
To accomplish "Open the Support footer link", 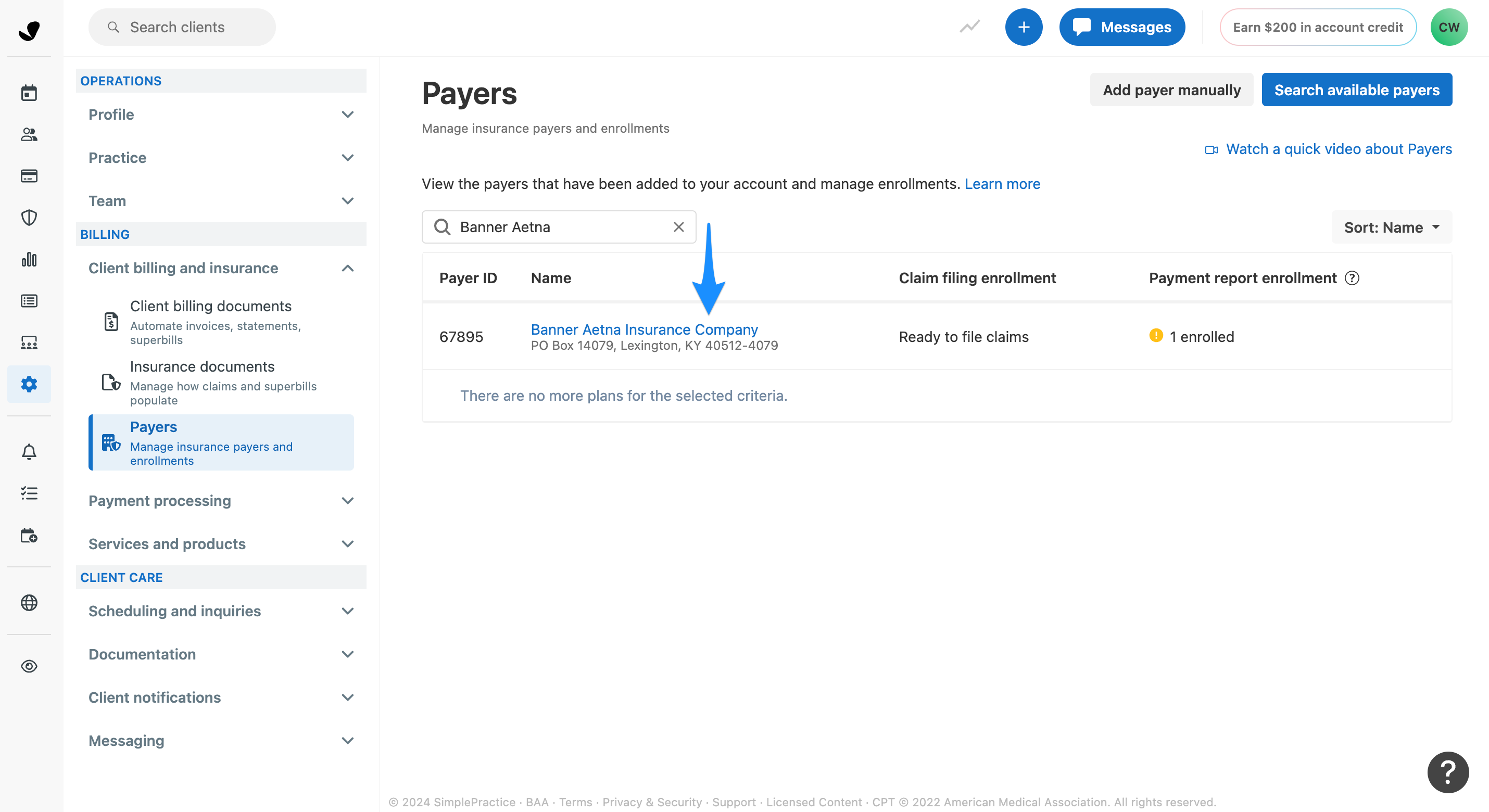I will point(734,802).
